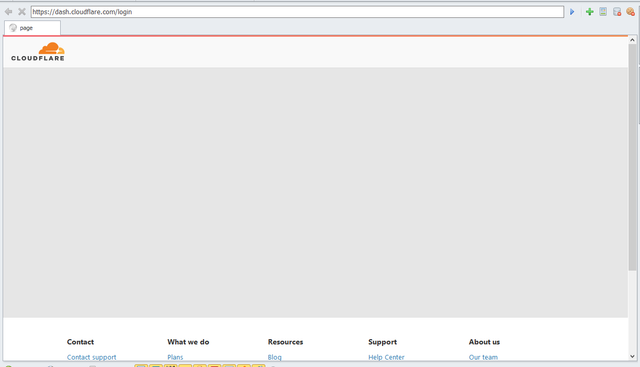Viewport: 640px width, 367px height.
Task: Click the Resources footer heading
Action: coord(285,342)
